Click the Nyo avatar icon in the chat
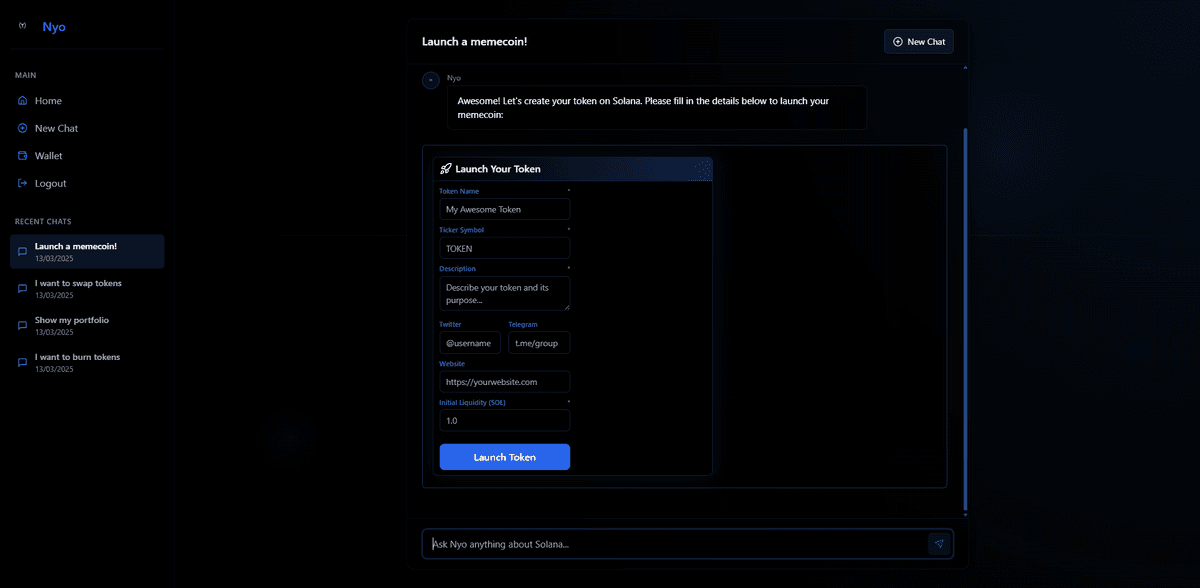This screenshot has width=1200, height=588. click(431, 80)
